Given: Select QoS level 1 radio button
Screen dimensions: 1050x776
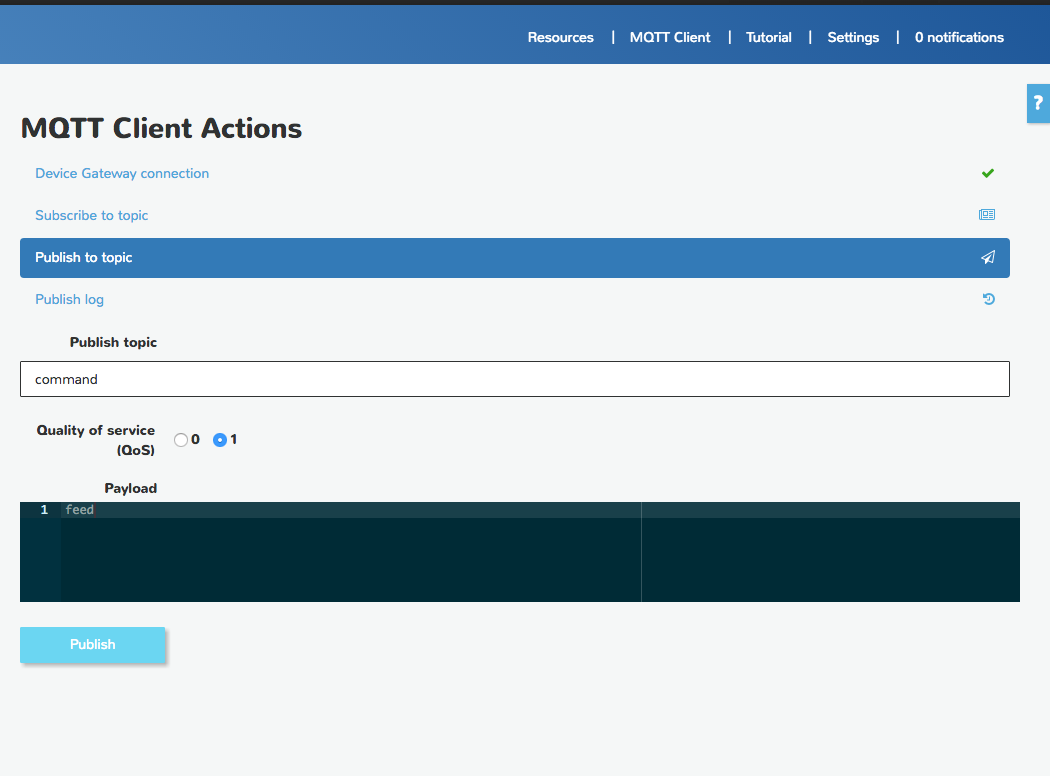Looking at the screenshot, I should click(x=220, y=440).
